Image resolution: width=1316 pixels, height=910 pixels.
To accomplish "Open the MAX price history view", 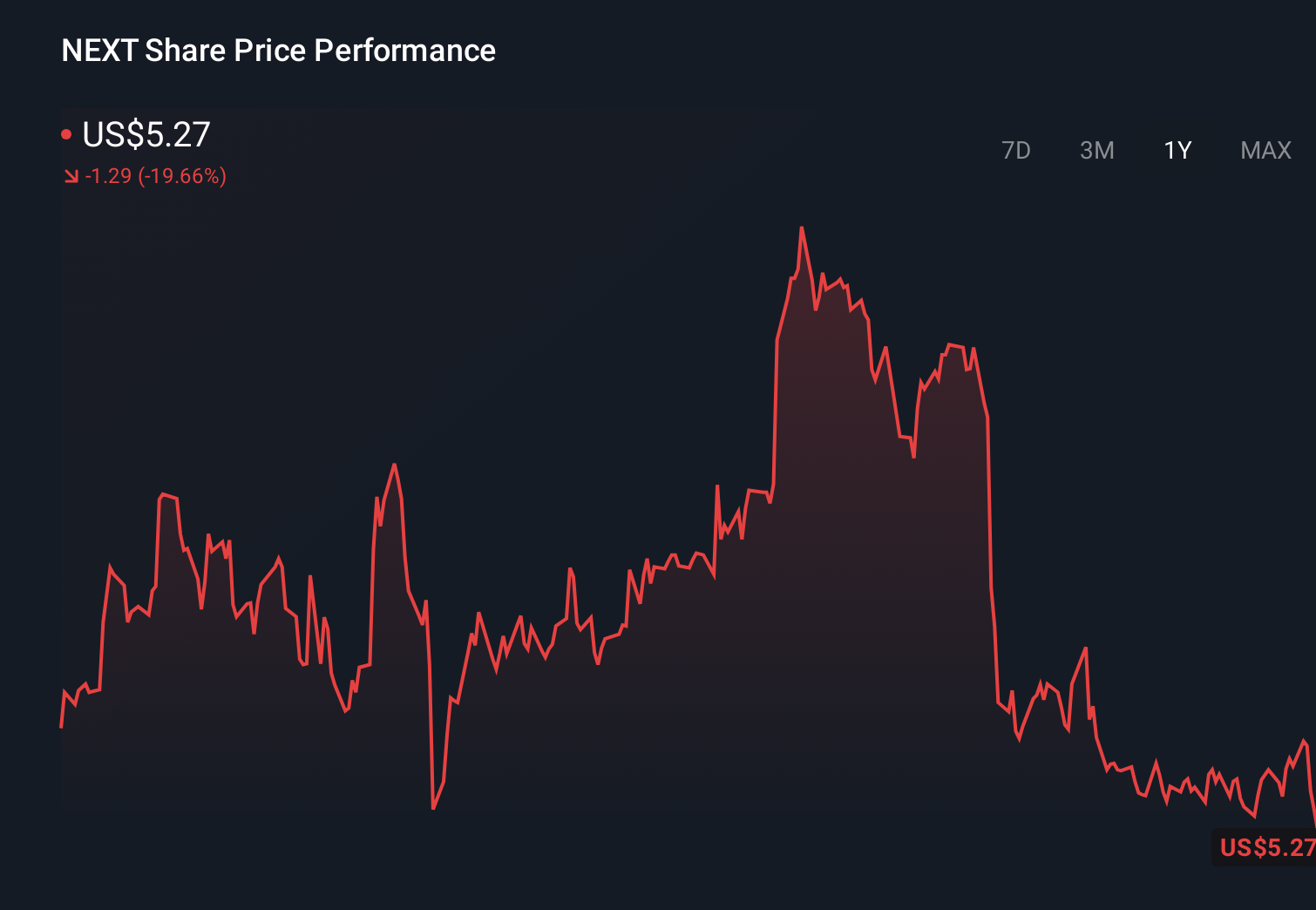I will (1265, 150).
